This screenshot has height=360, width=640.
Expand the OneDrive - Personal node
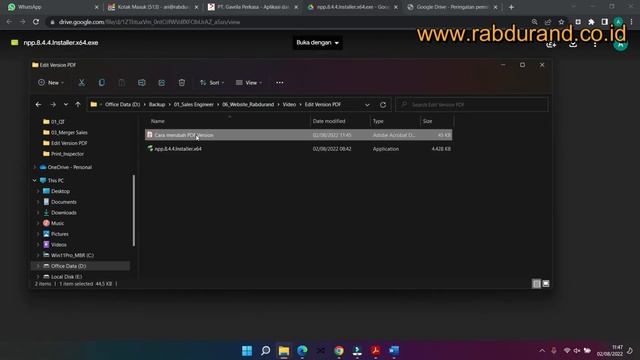tap(35, 167)
